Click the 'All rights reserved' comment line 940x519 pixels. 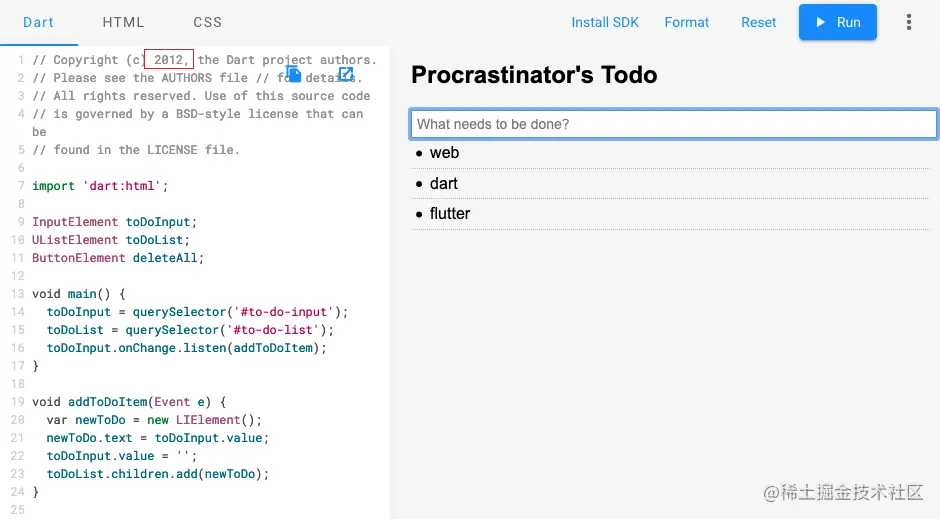point(201,96)
